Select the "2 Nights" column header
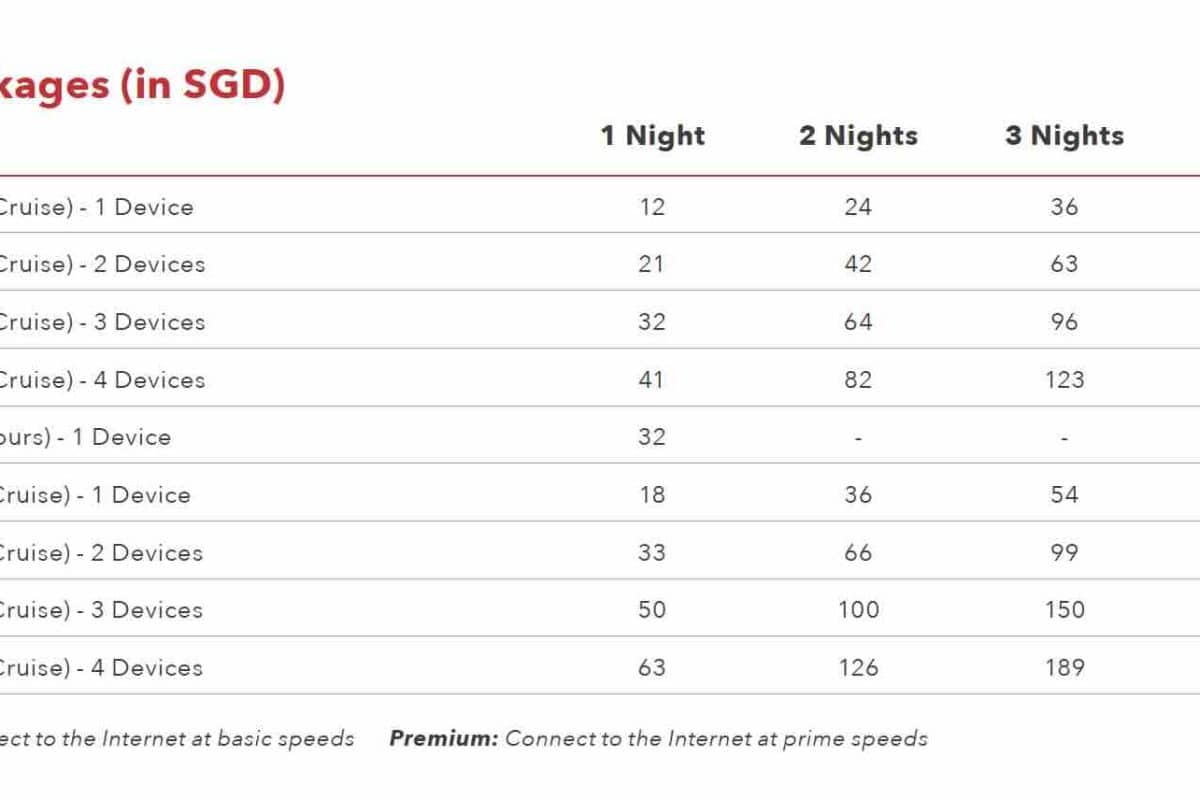This screenshot has width=1200, height=800. coord(858,136)
